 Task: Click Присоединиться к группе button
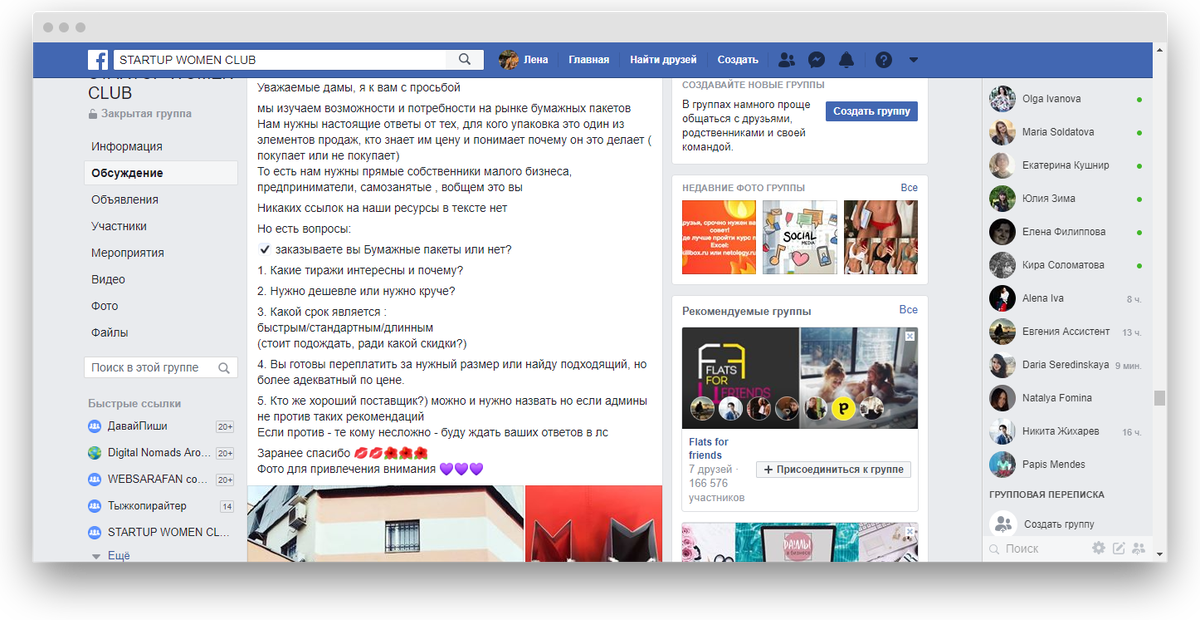pyautogui.click(x=833, y=469)
